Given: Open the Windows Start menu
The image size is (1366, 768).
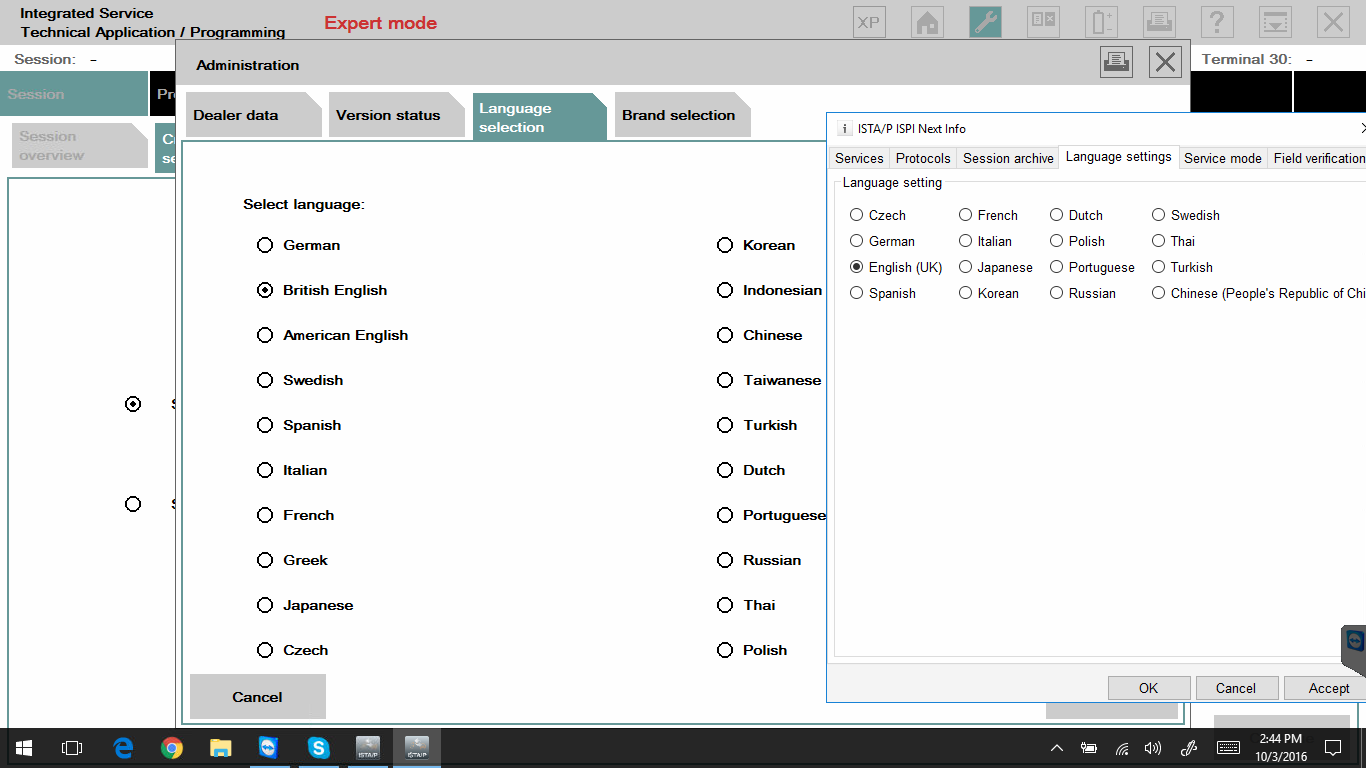Looking at the screenshot, I should (x=24, y=748).
